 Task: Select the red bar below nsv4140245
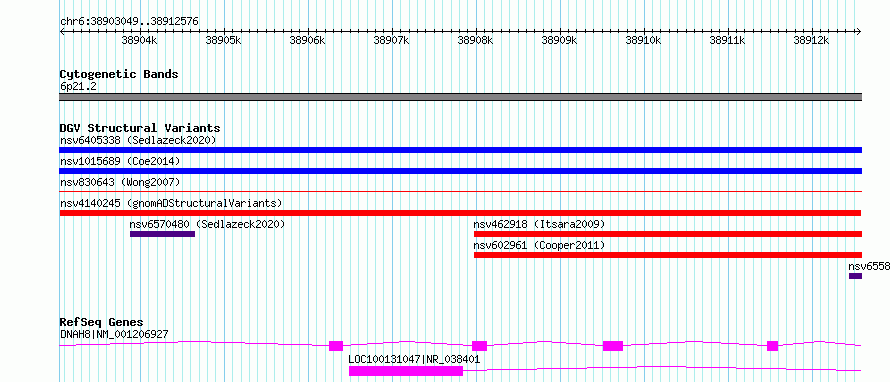(x=460, y=213)
